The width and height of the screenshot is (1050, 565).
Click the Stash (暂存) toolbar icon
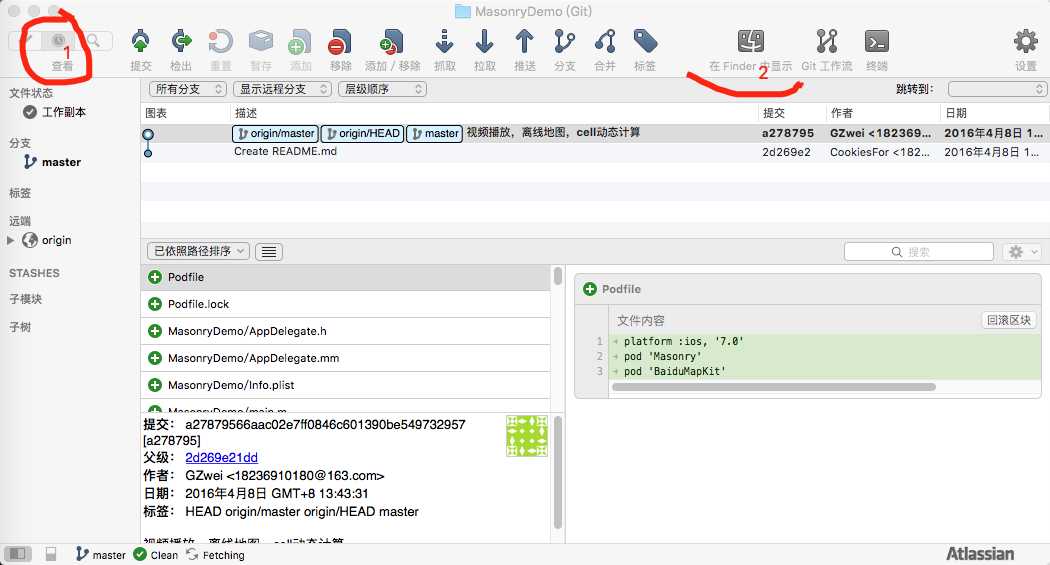point(261,42)
